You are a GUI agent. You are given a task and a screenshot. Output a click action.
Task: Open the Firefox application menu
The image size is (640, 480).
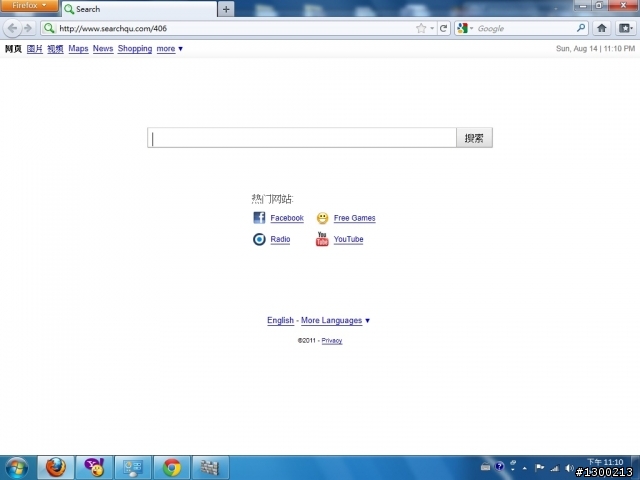[29, 6]
